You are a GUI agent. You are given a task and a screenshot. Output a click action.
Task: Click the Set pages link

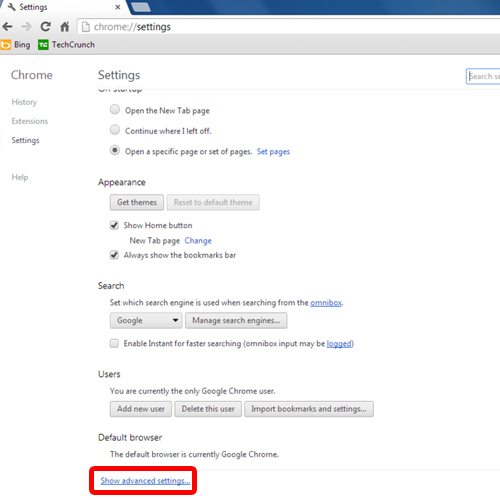273,152
